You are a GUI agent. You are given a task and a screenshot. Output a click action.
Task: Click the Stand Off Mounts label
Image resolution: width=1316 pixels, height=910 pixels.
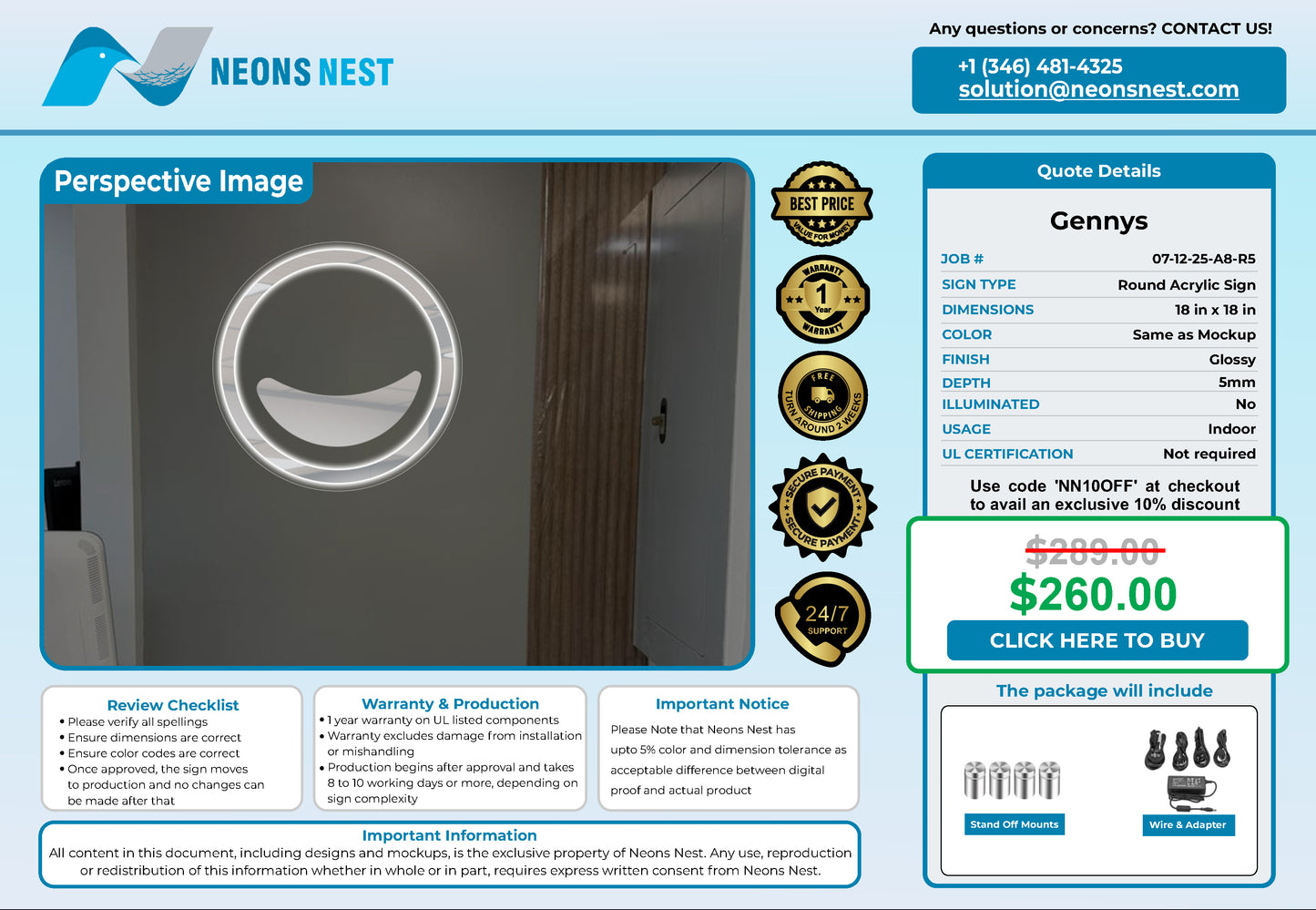pyautogui.click(x=1014, y=824)
